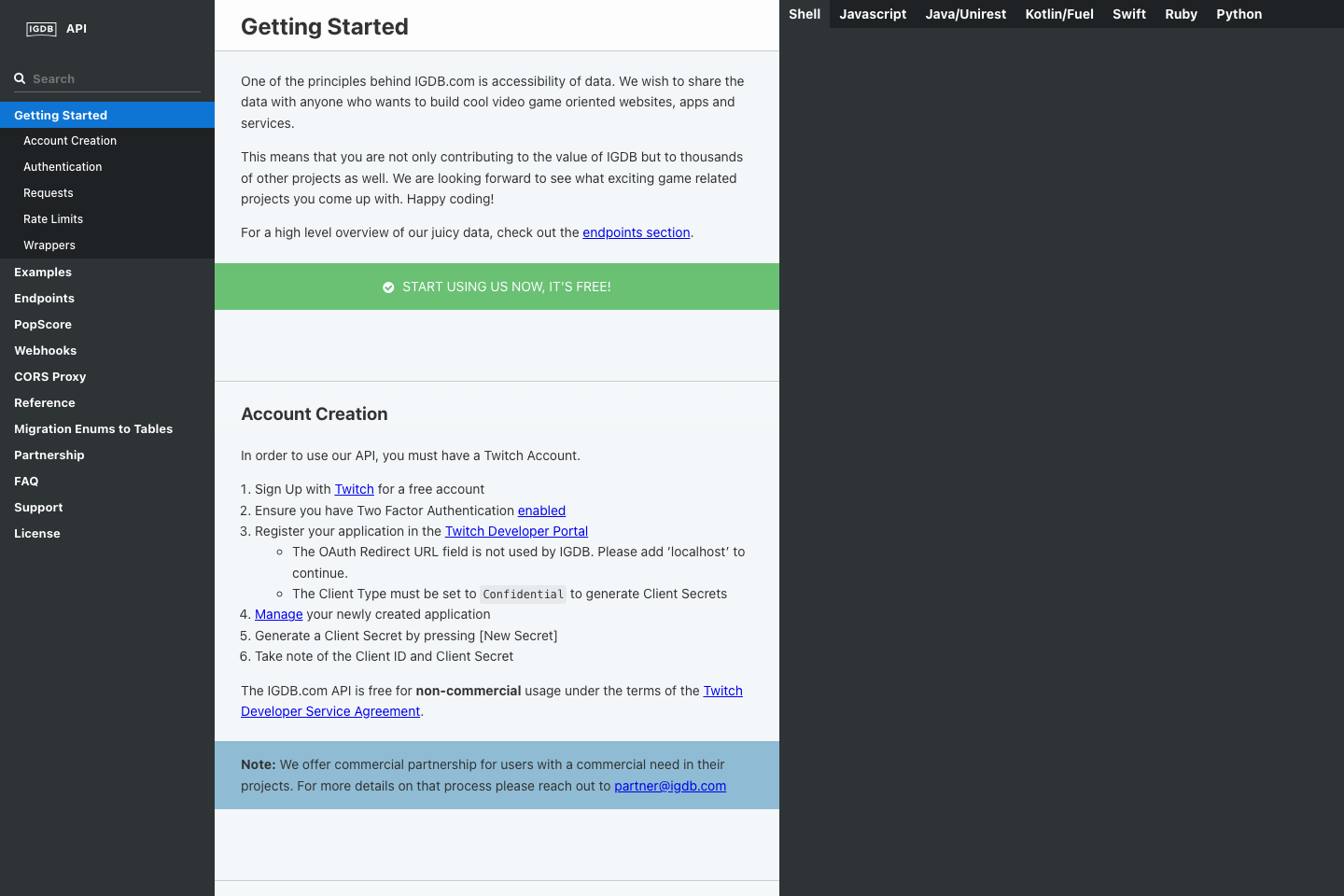Select Getting Started in the sidebar
The width and height of the screenshot is (1344, 896).
point(61,115)
